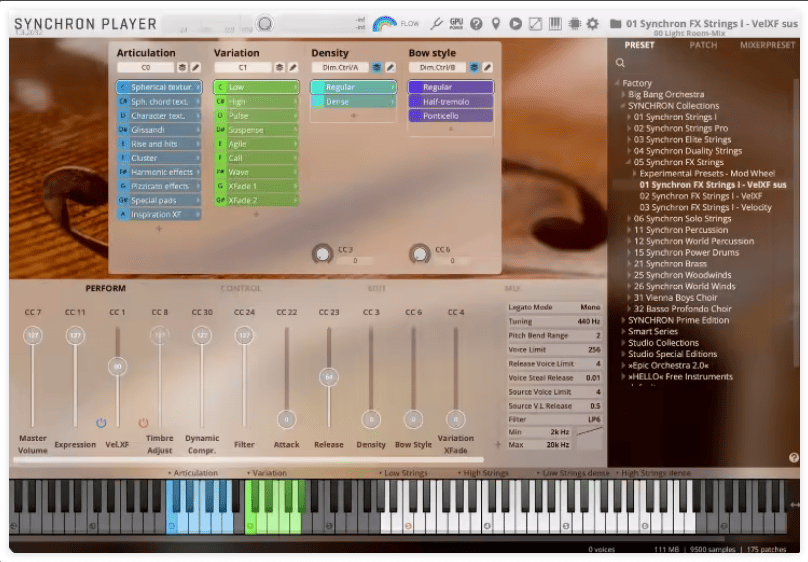Expand the Smart Series folder

point(624,331)
